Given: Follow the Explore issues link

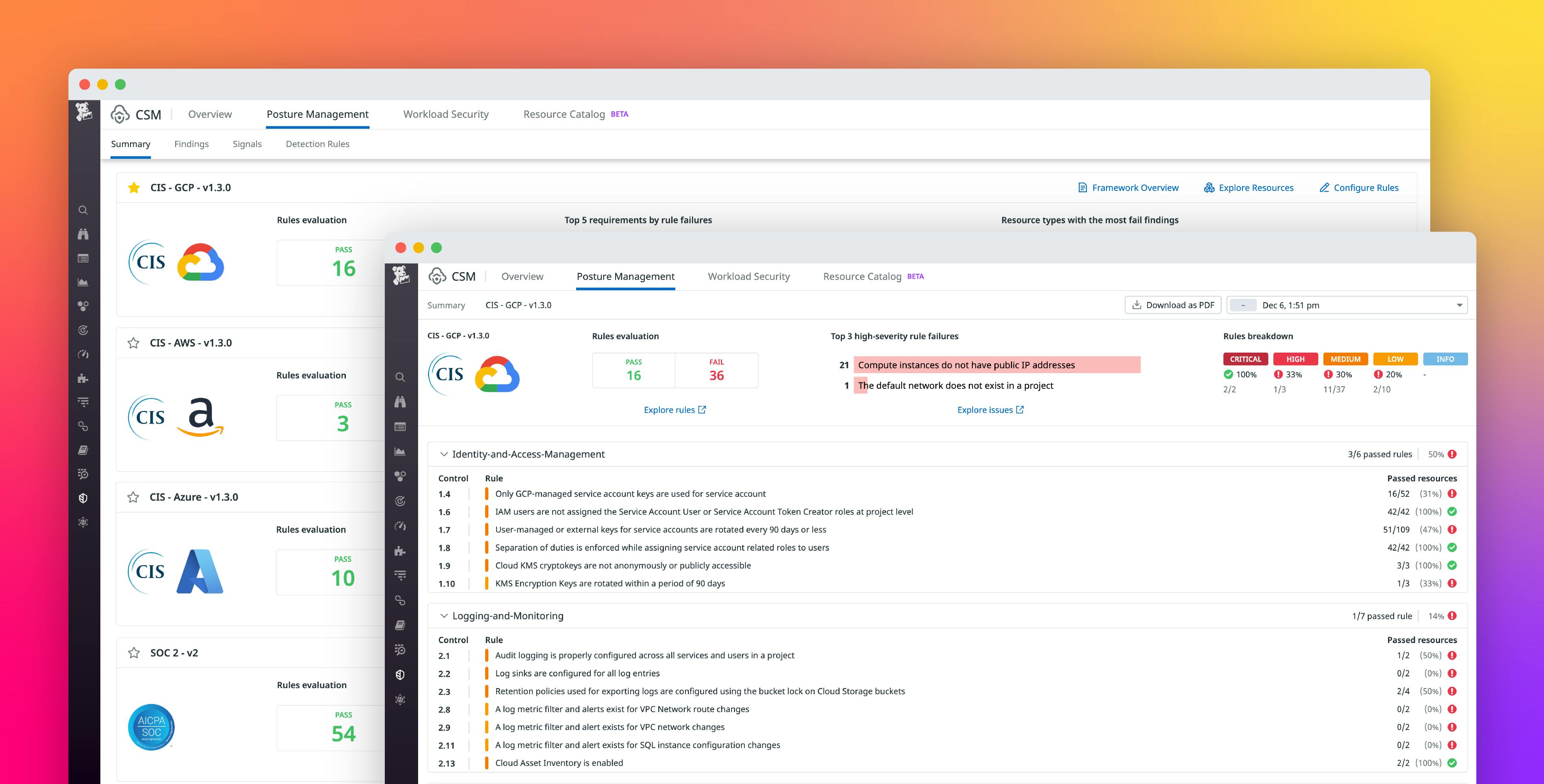Looking at the screenshot, I should (989, 409).
